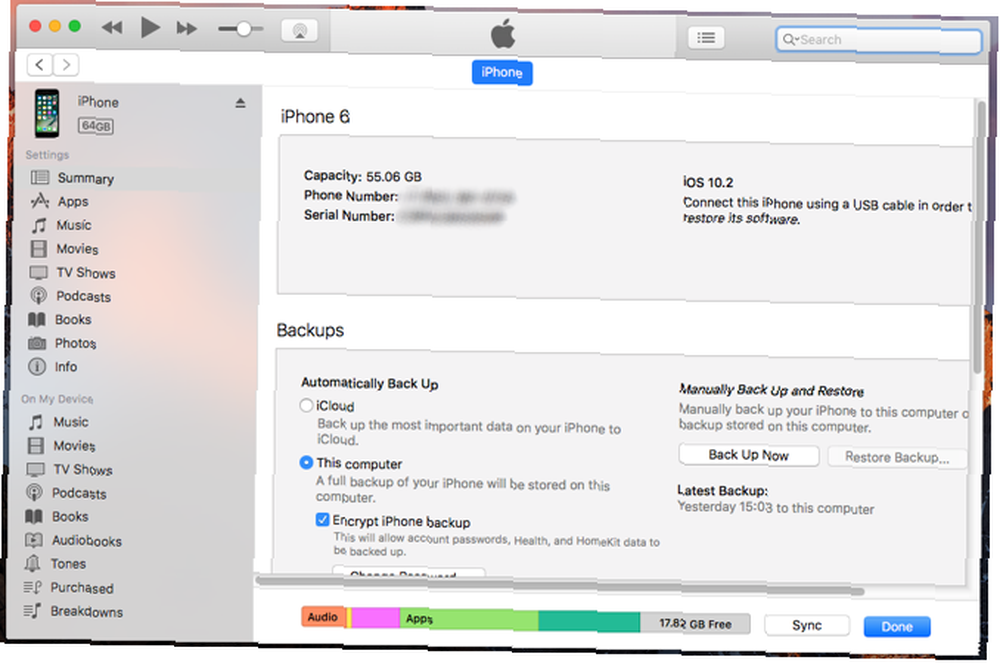Click the iOS 10.2 label
This screenshot has height=663, width=1000.
[708, 182]
